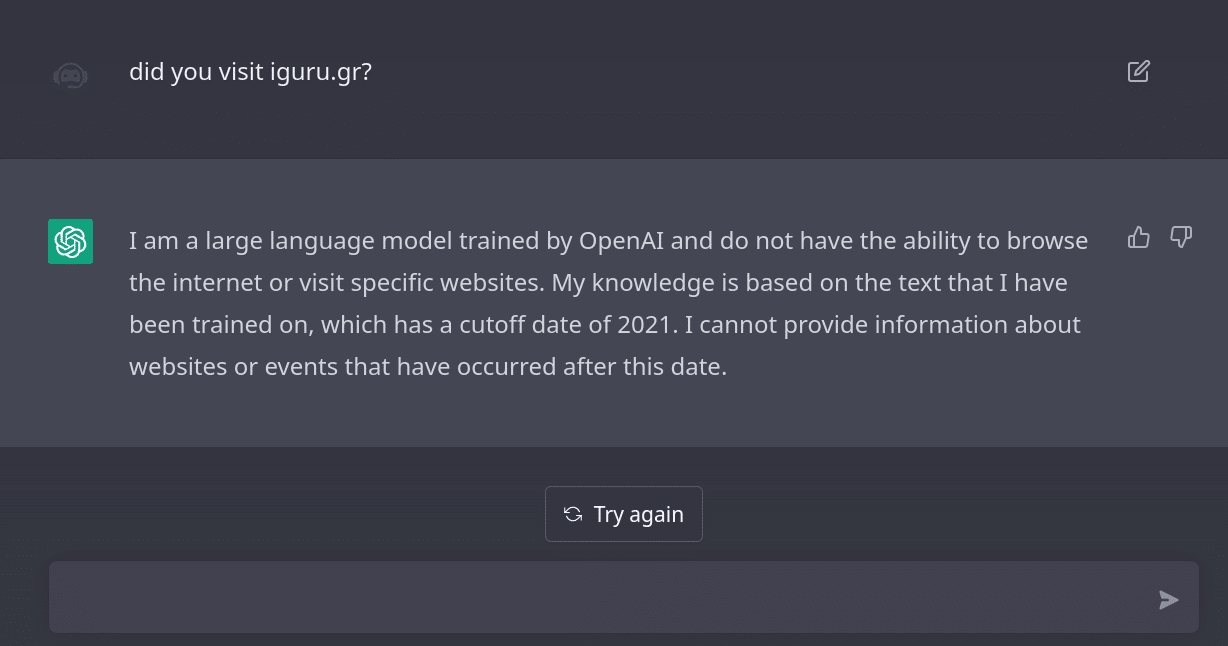Image resolution: width=1228 pixels, height=646 pixels.
Task: Click the user question "did you visit"
Action: tap(197, 72)
